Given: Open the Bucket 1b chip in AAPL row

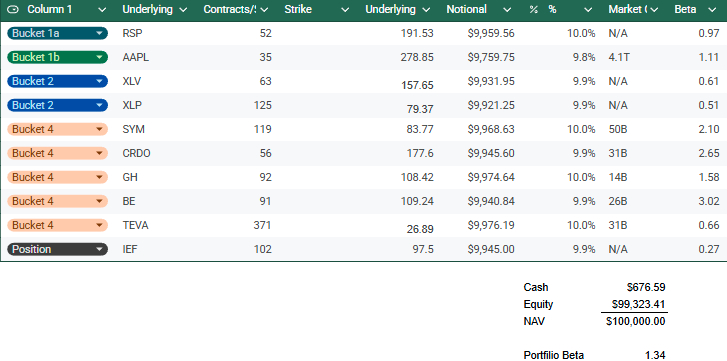Looking at the screenshot, I should (57, 57).
